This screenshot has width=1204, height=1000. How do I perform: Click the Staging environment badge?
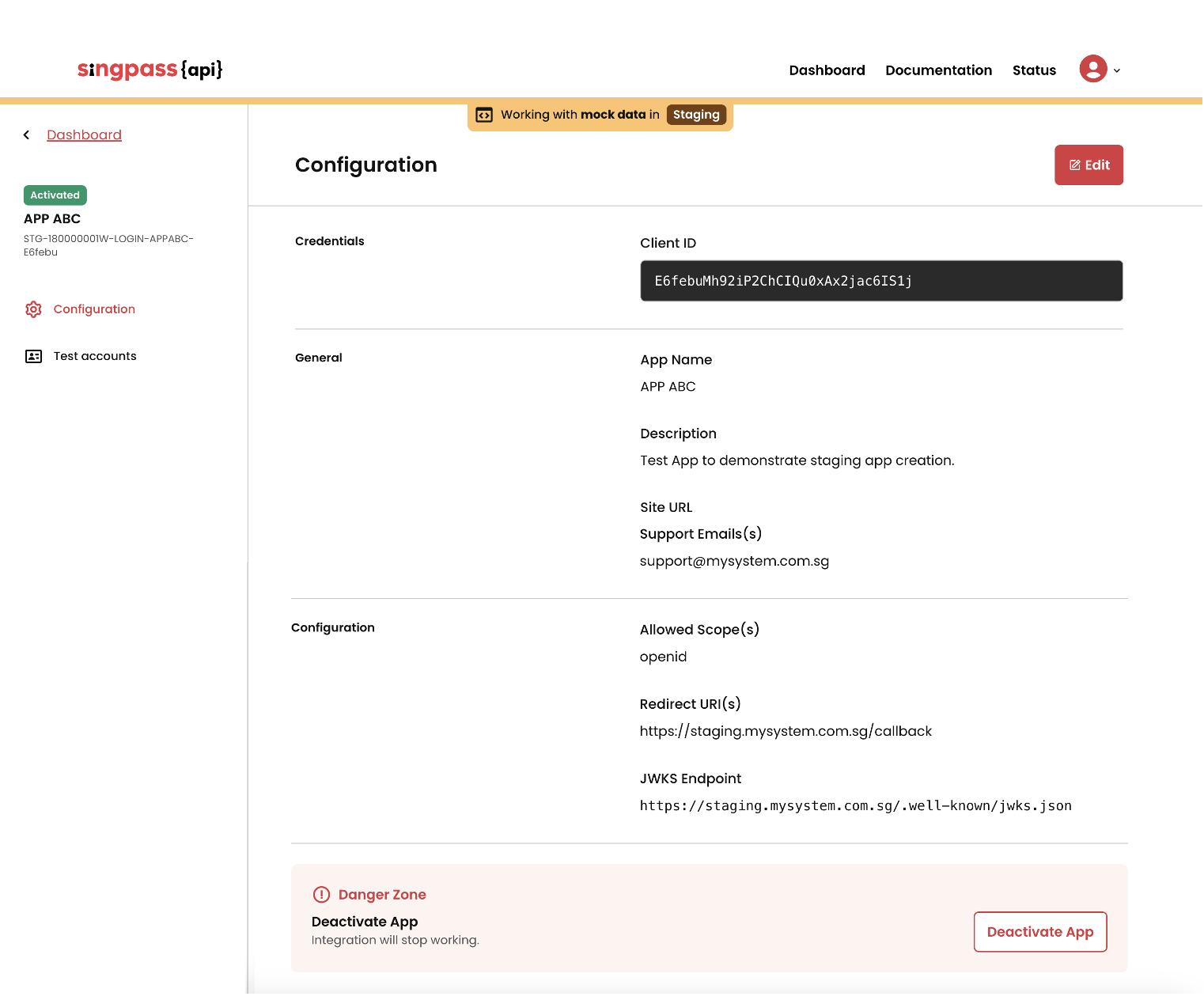click(696, 115)
